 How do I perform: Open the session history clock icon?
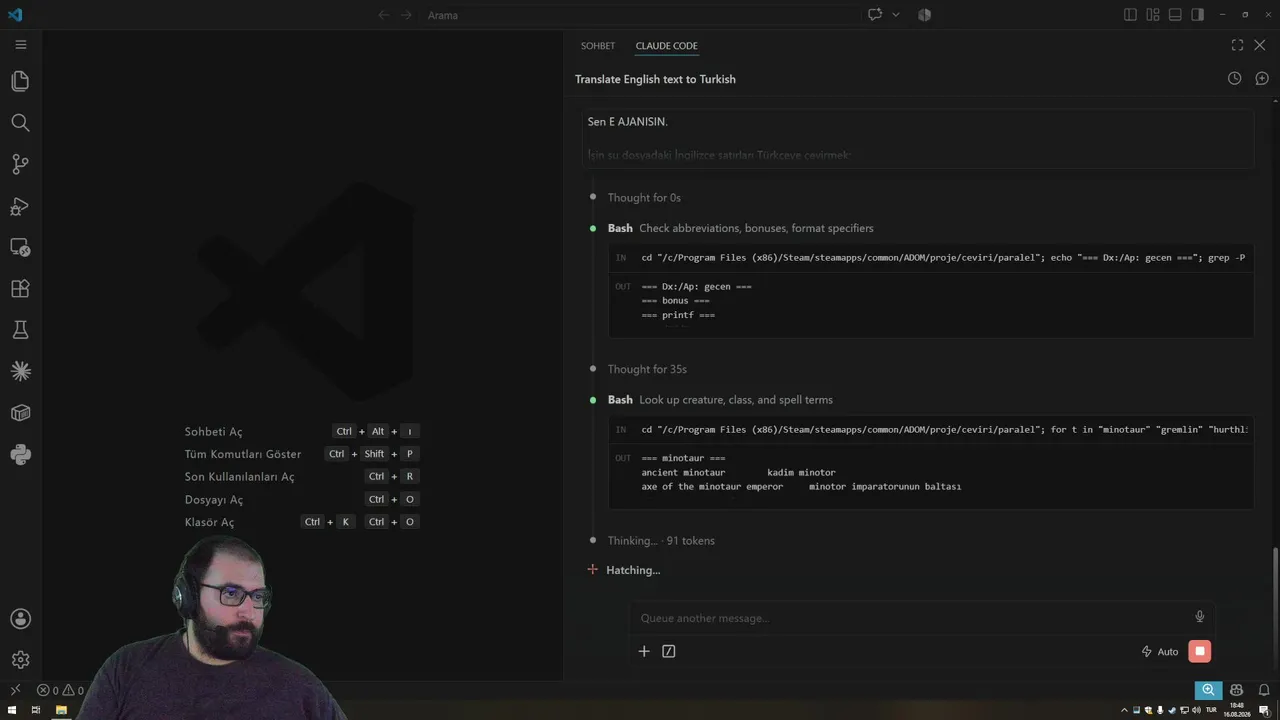click(1235, 78)
